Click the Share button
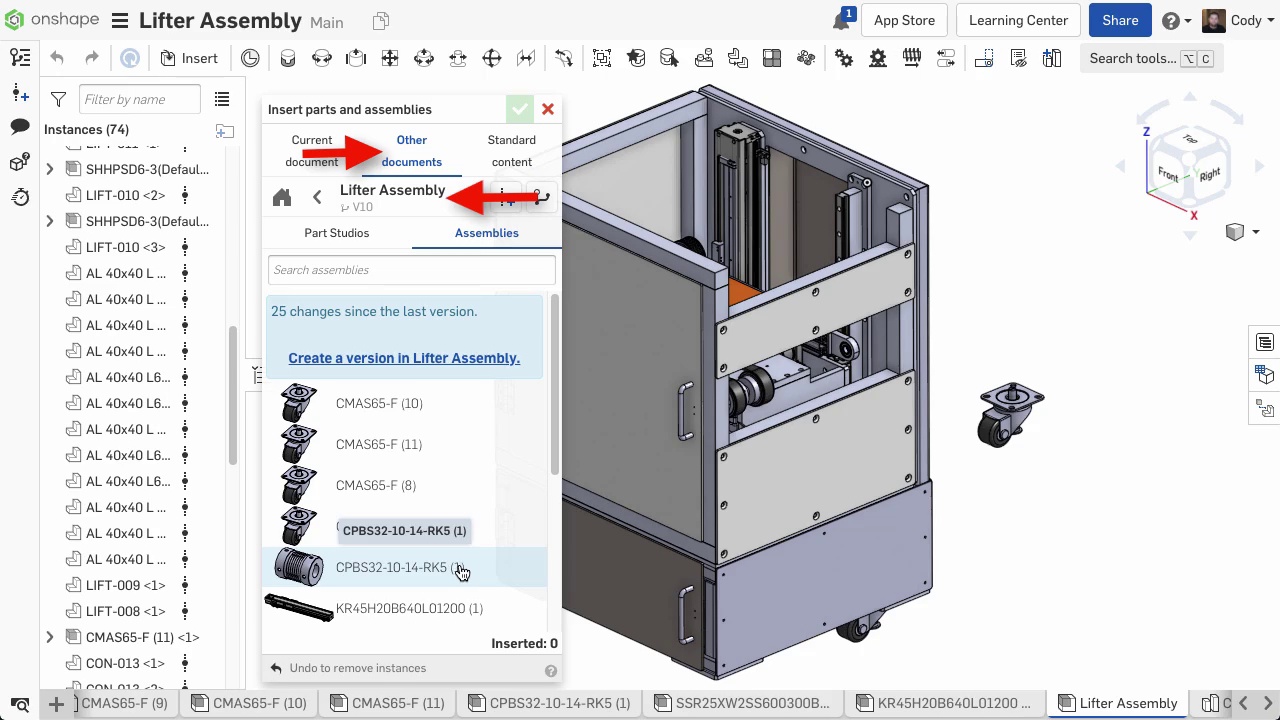 1120,21
